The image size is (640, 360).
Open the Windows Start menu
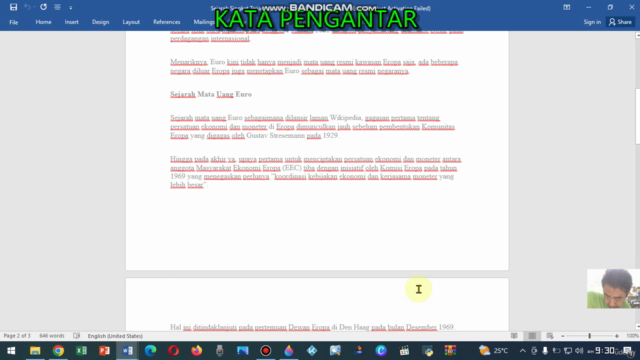(11, 351)
